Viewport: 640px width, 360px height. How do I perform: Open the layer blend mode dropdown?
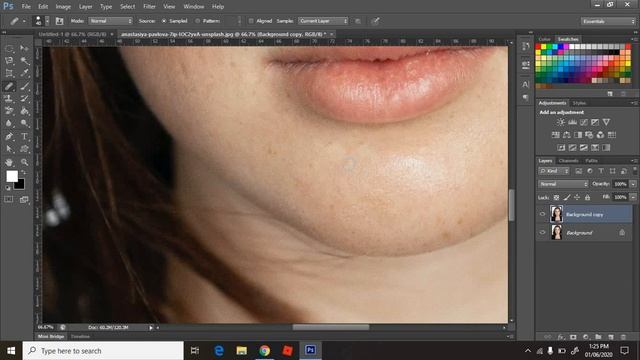point(563,184)
